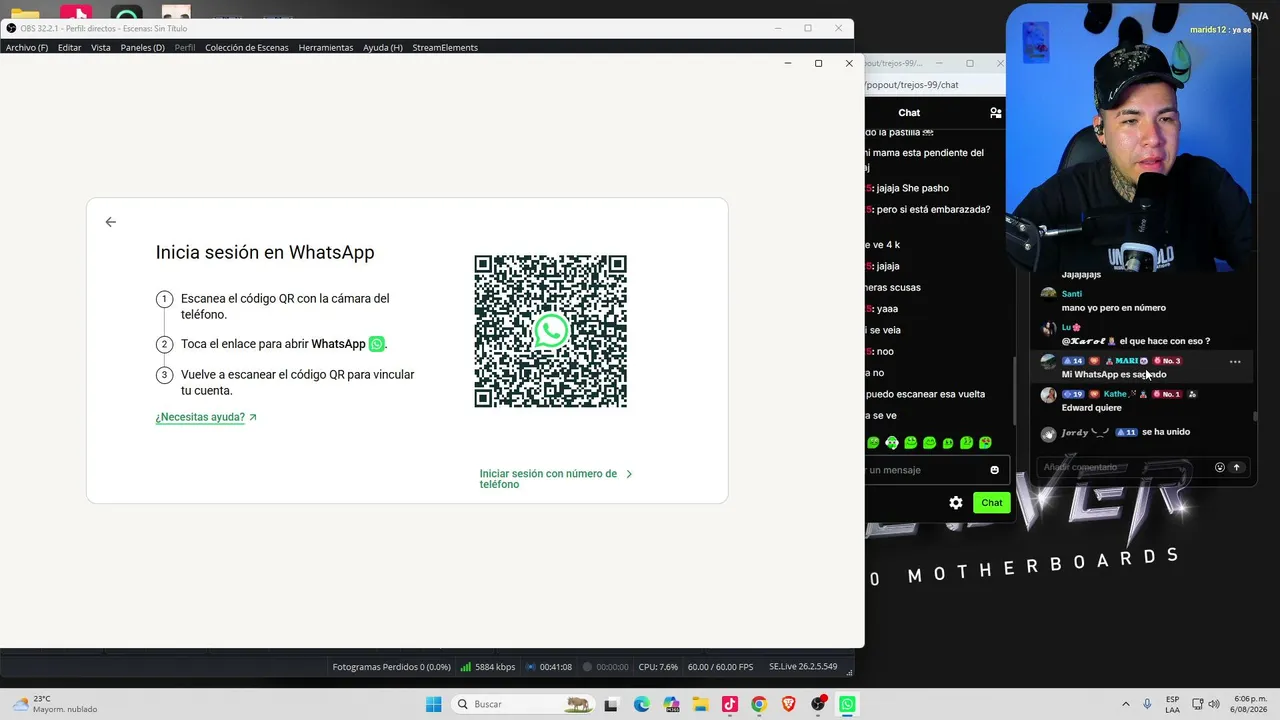
Task: Open the Windows Start menu
Action: (433, 704)
